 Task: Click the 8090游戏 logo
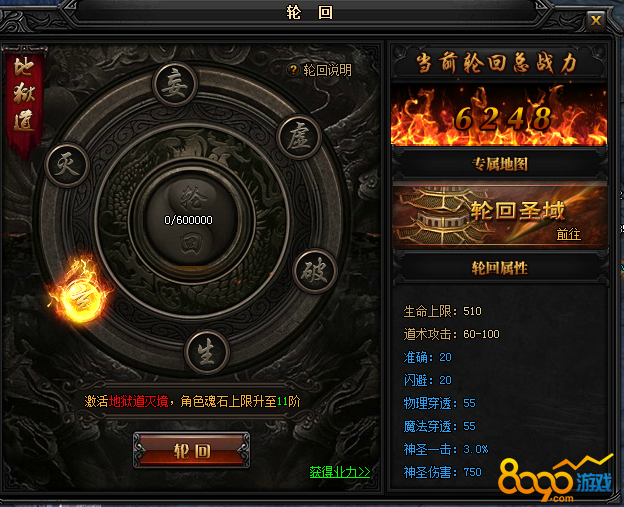click(x=555, y=479)
